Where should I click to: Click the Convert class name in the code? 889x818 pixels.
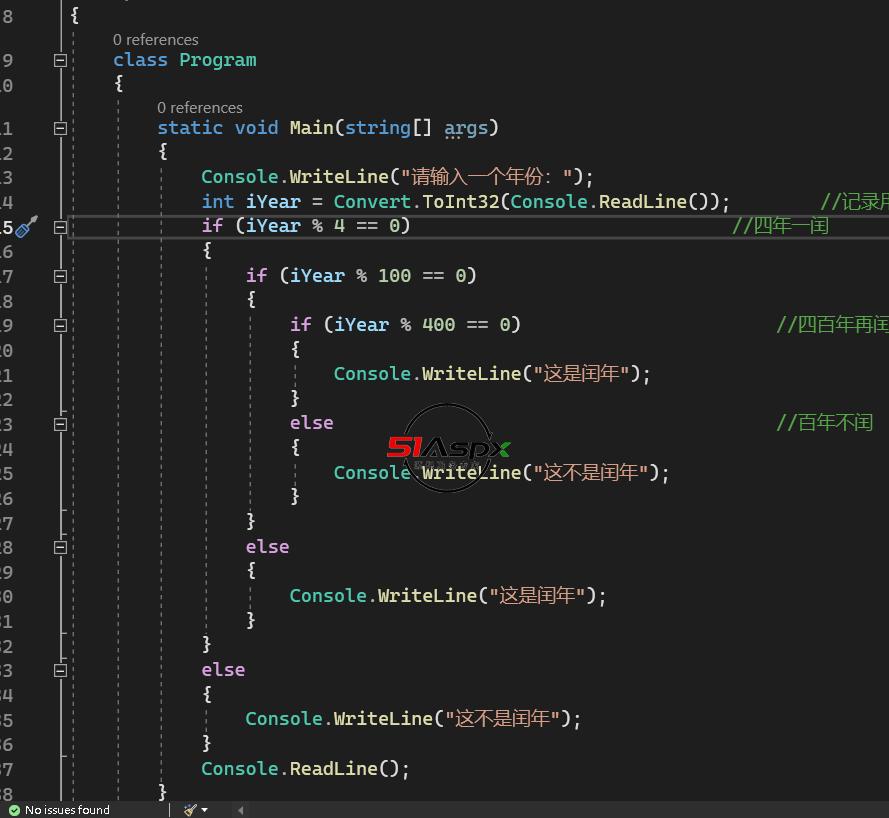[x=372, y=202]
